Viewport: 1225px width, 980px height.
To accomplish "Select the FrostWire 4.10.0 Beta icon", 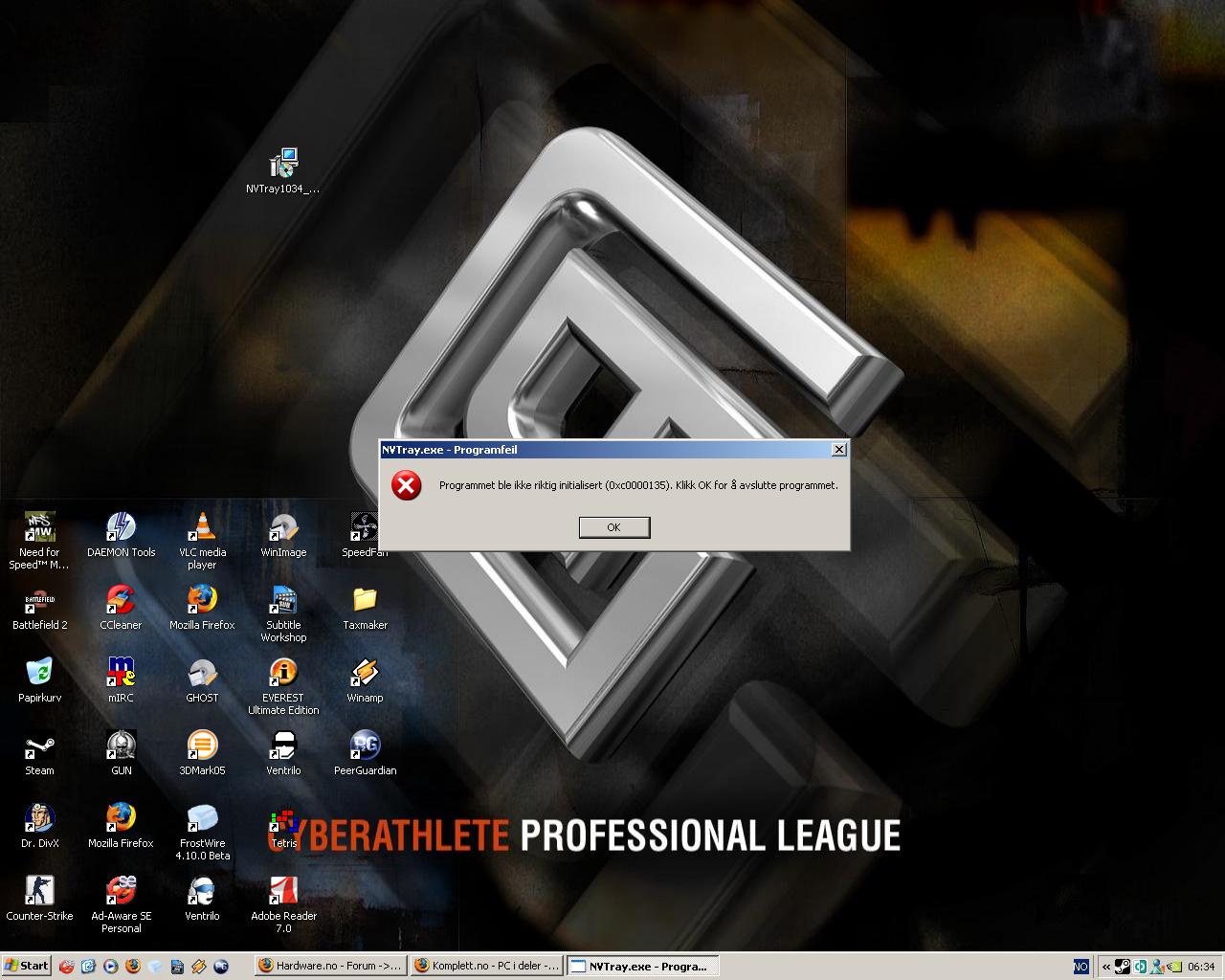I will point(202,832).
